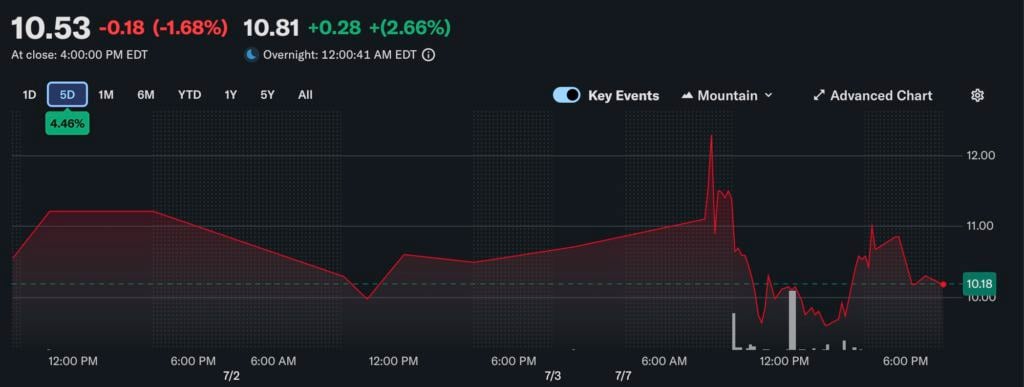Choose the 1Y range
Viewport: 1024px width, 387px height.
coord(231,95)
